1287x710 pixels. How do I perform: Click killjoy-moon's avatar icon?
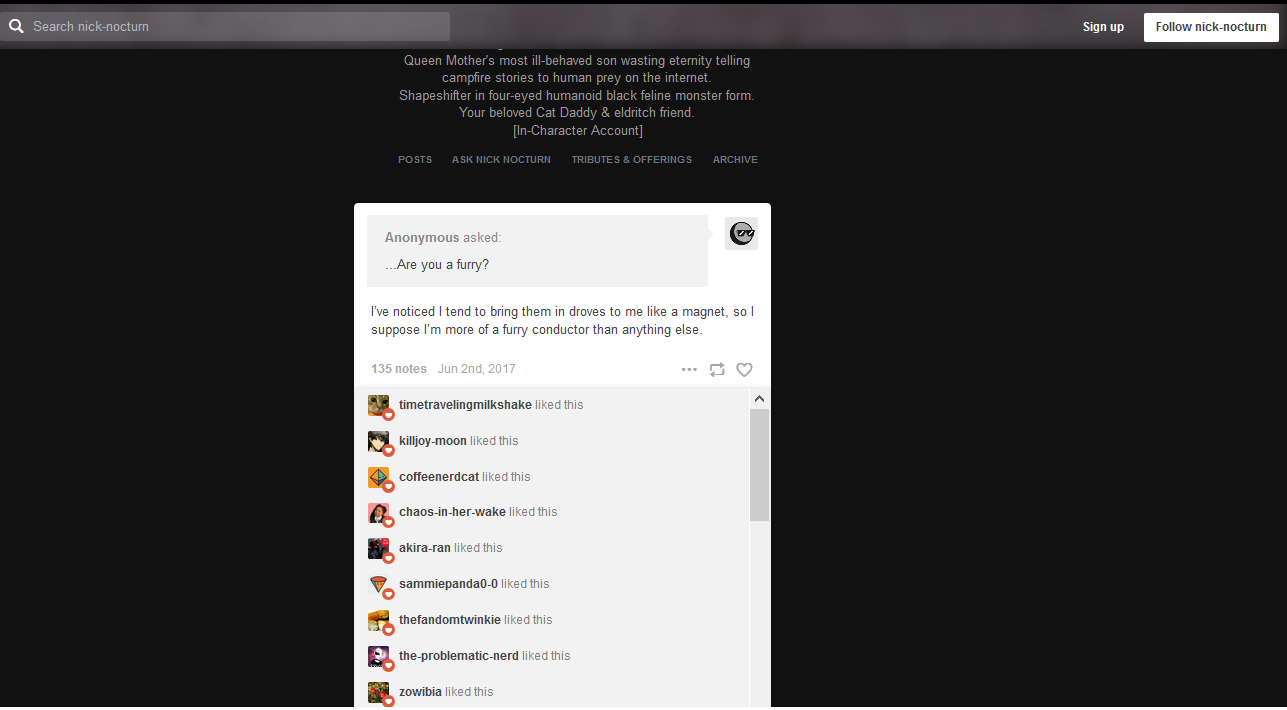click(x=378, y=441)
